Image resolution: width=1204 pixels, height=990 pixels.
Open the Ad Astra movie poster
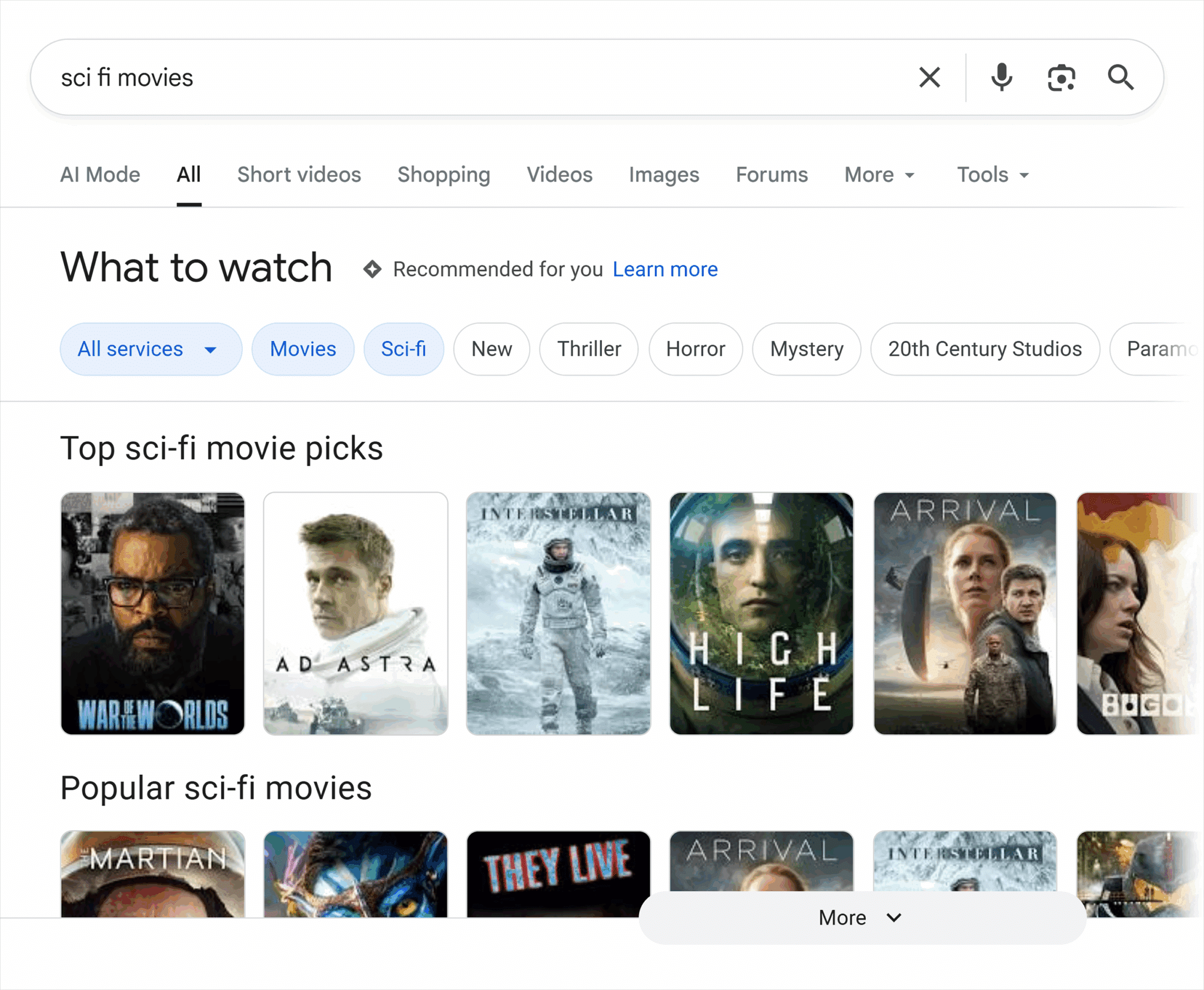356,614
